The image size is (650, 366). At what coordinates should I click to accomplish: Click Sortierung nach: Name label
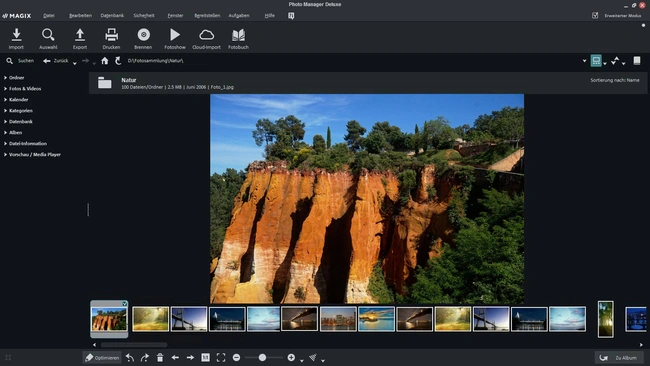click(x=615, y=80)
